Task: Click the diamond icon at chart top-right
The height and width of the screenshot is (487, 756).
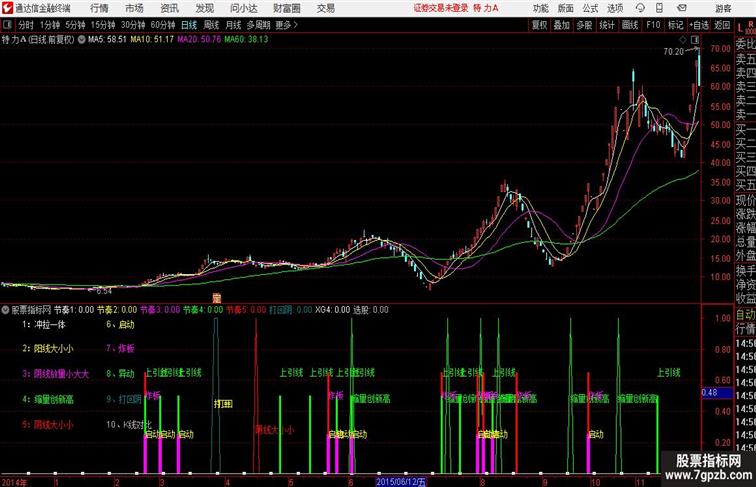Action: [683, 40]
